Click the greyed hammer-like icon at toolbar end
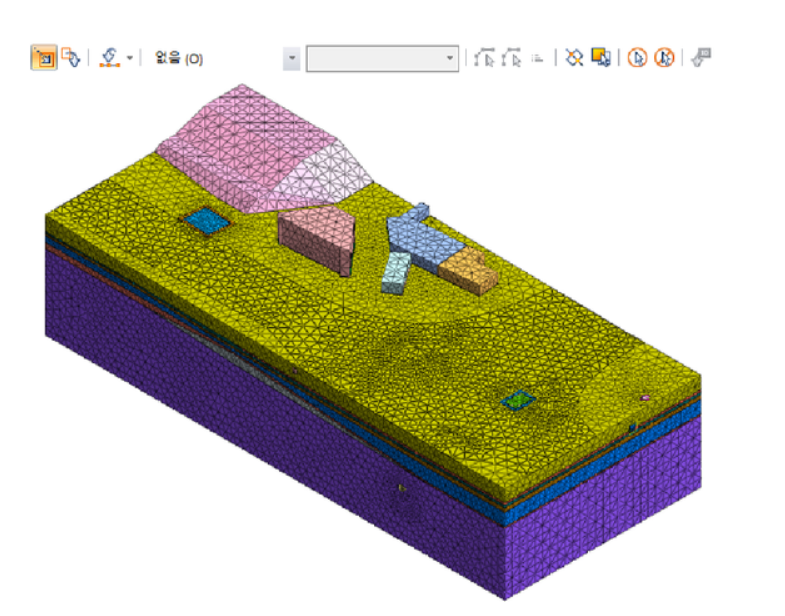This screenshot has height=616, width=785. point(701,57)
